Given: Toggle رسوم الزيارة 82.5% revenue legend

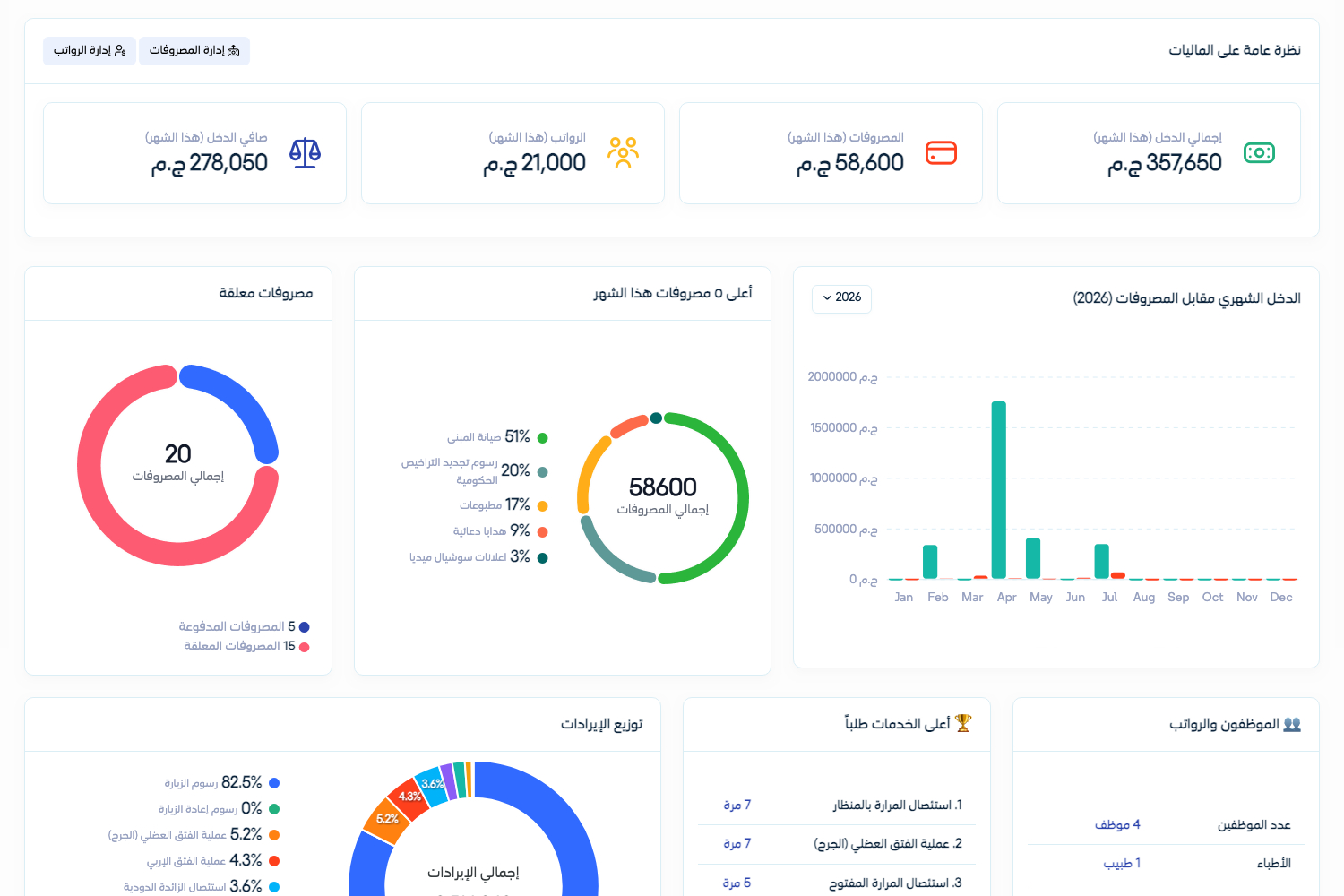Looking at the screenshot, I should [221, 783].
